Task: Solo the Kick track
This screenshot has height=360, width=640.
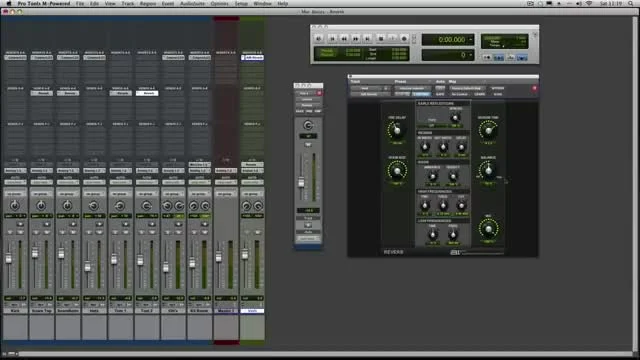Action: click(11, 232)
